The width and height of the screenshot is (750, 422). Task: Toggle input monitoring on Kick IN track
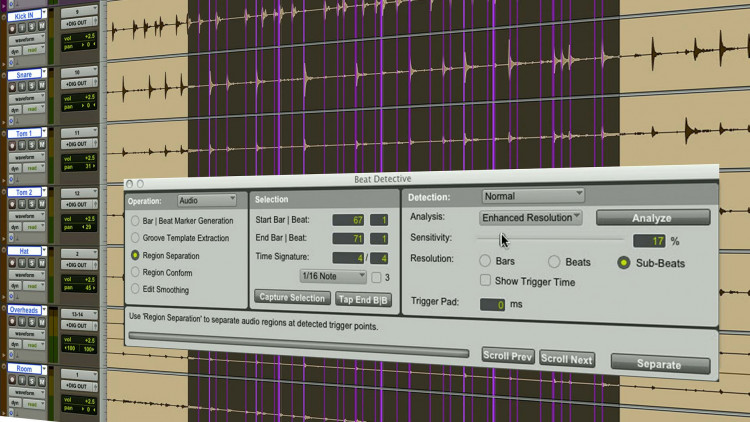pyautogui.click(x=22, y=28)
